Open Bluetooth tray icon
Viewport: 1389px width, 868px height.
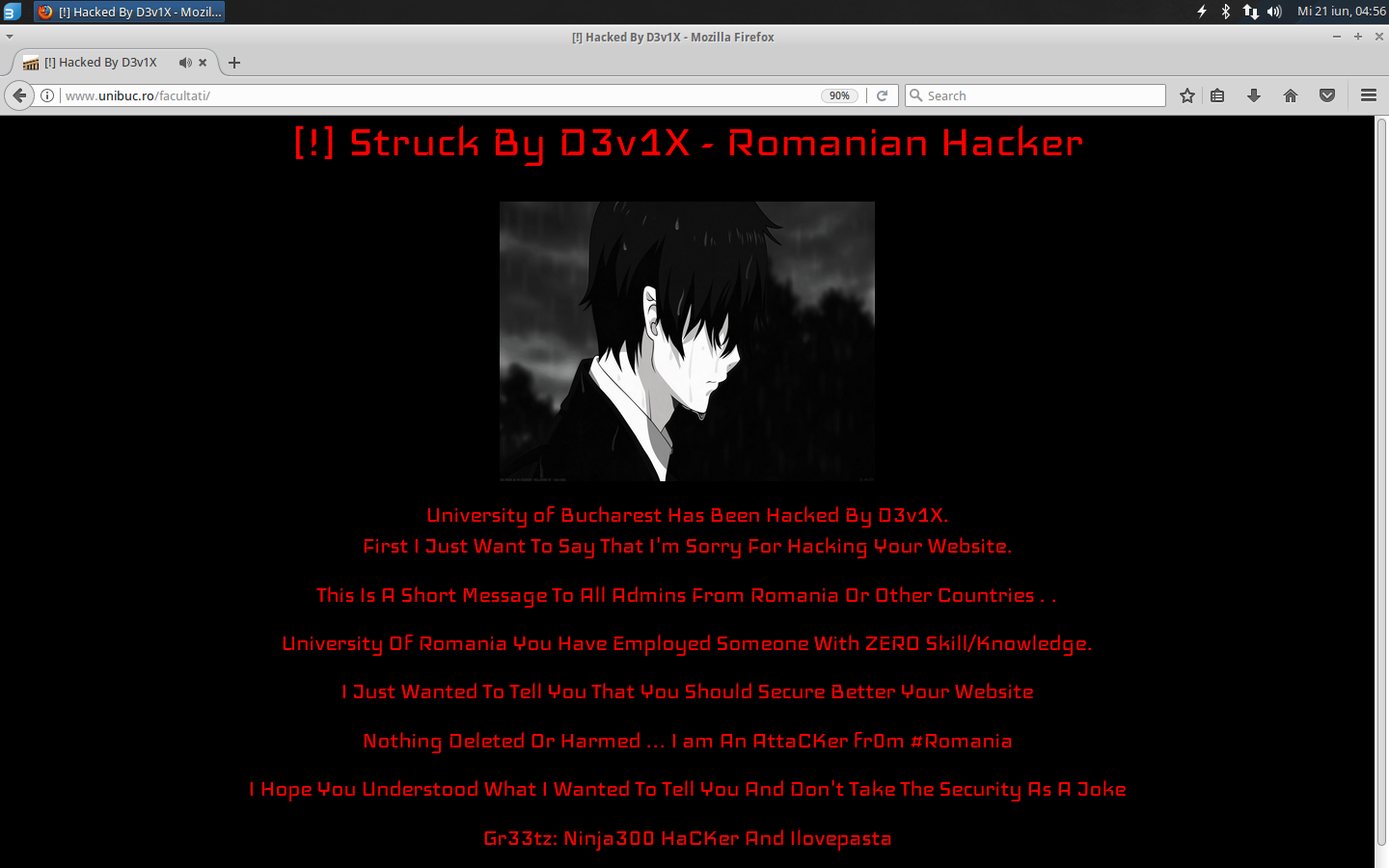[x=1226, y=12]
